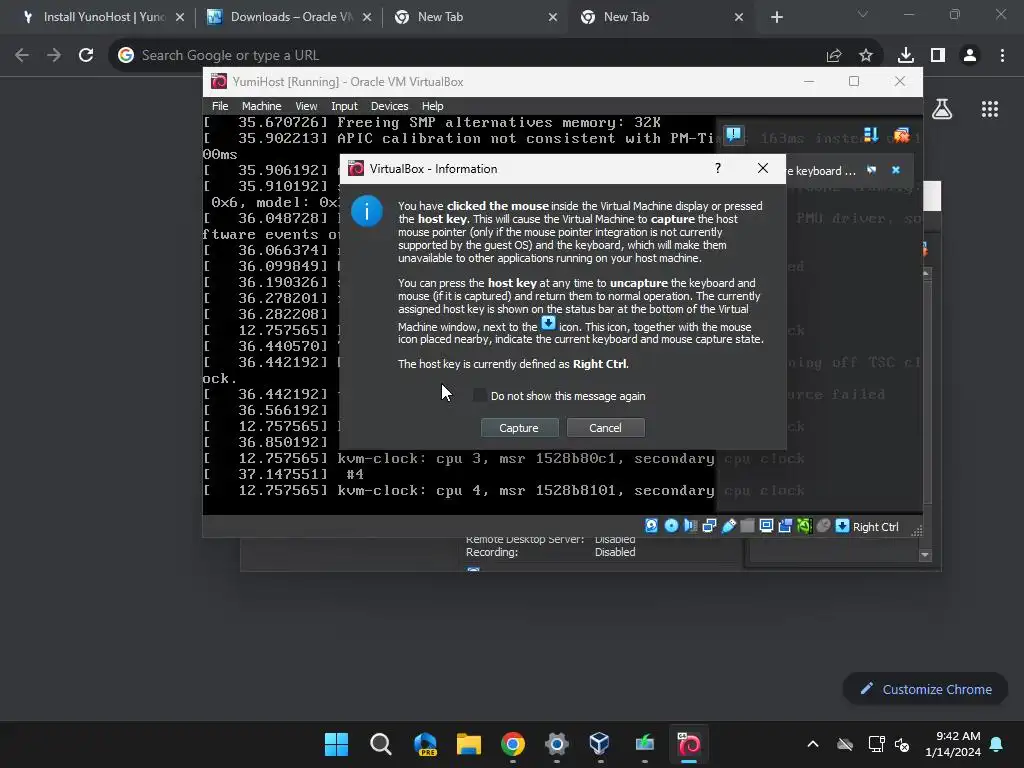Click Chrome icon on taskbar
The image size is (1024, 768).
pyautogui.click(x=513, y=744)
